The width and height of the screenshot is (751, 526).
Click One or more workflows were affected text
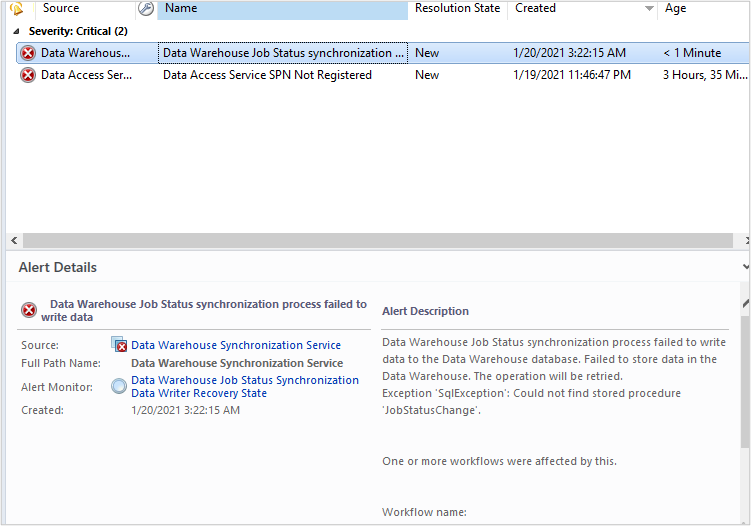coord(500,461)
